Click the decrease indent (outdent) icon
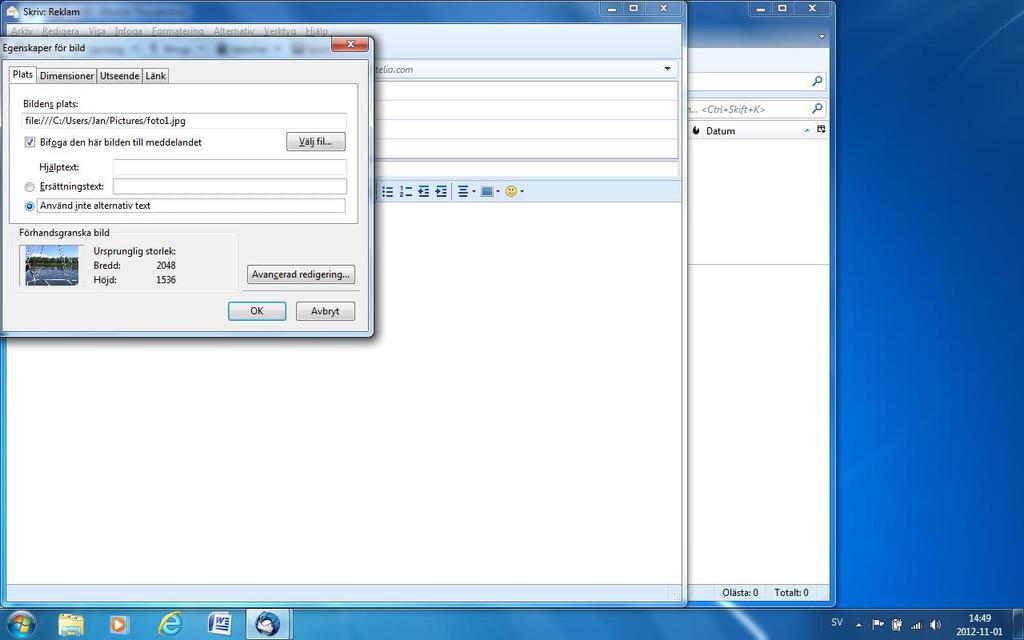The image size is (1024, 640). click(423, 191)
